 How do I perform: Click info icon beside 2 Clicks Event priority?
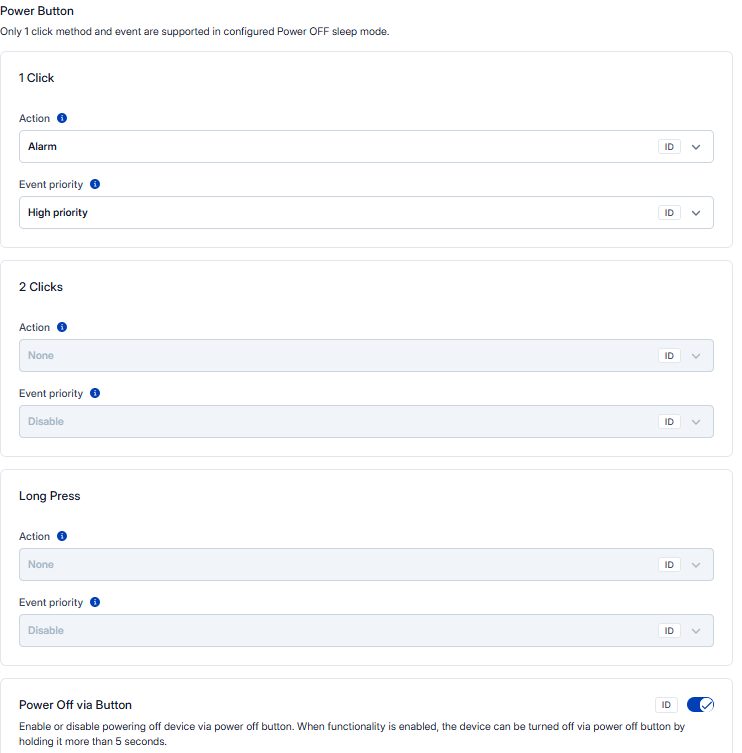95,393
